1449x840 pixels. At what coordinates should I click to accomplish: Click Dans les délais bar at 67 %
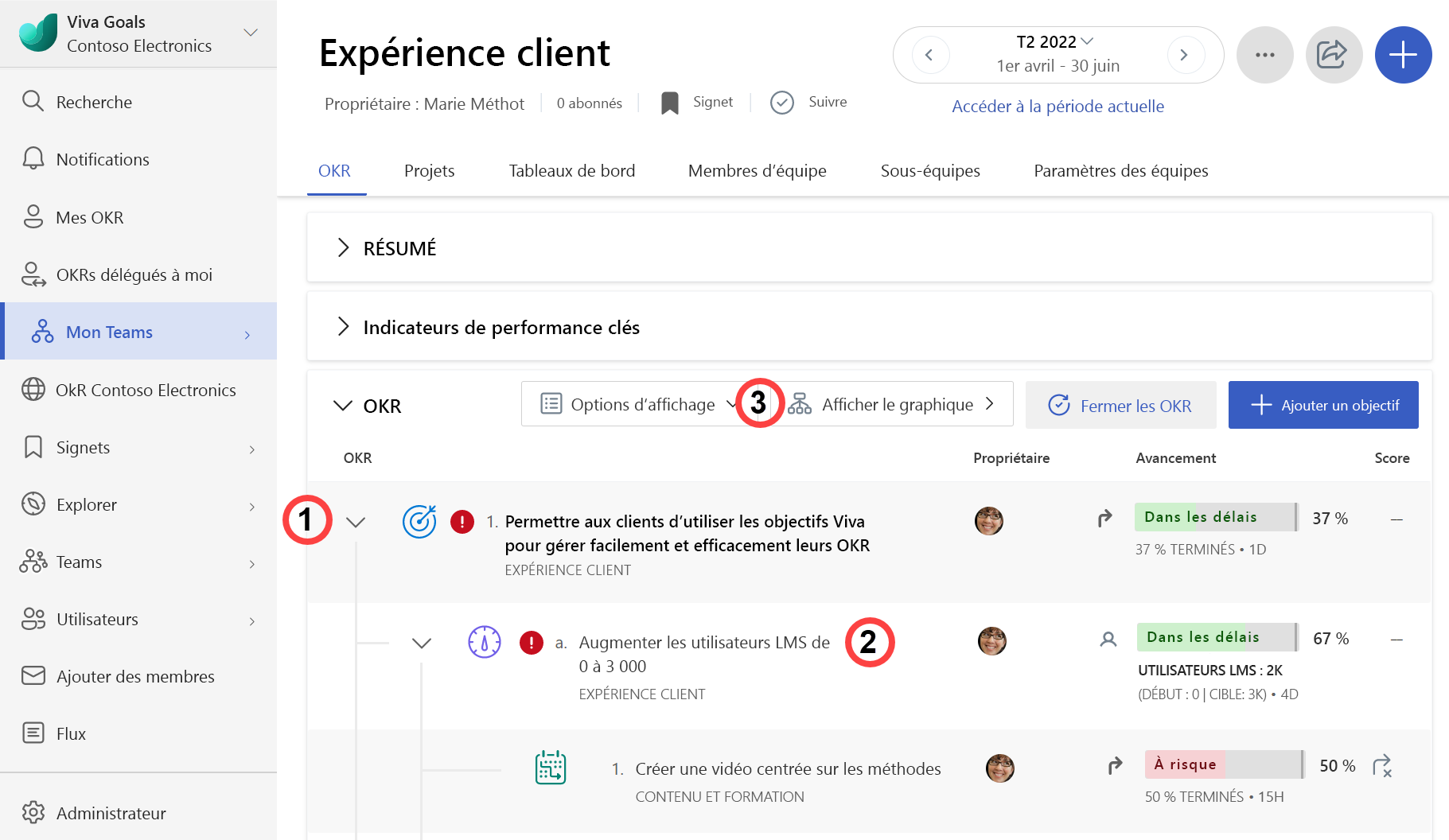pos(1218,637)
